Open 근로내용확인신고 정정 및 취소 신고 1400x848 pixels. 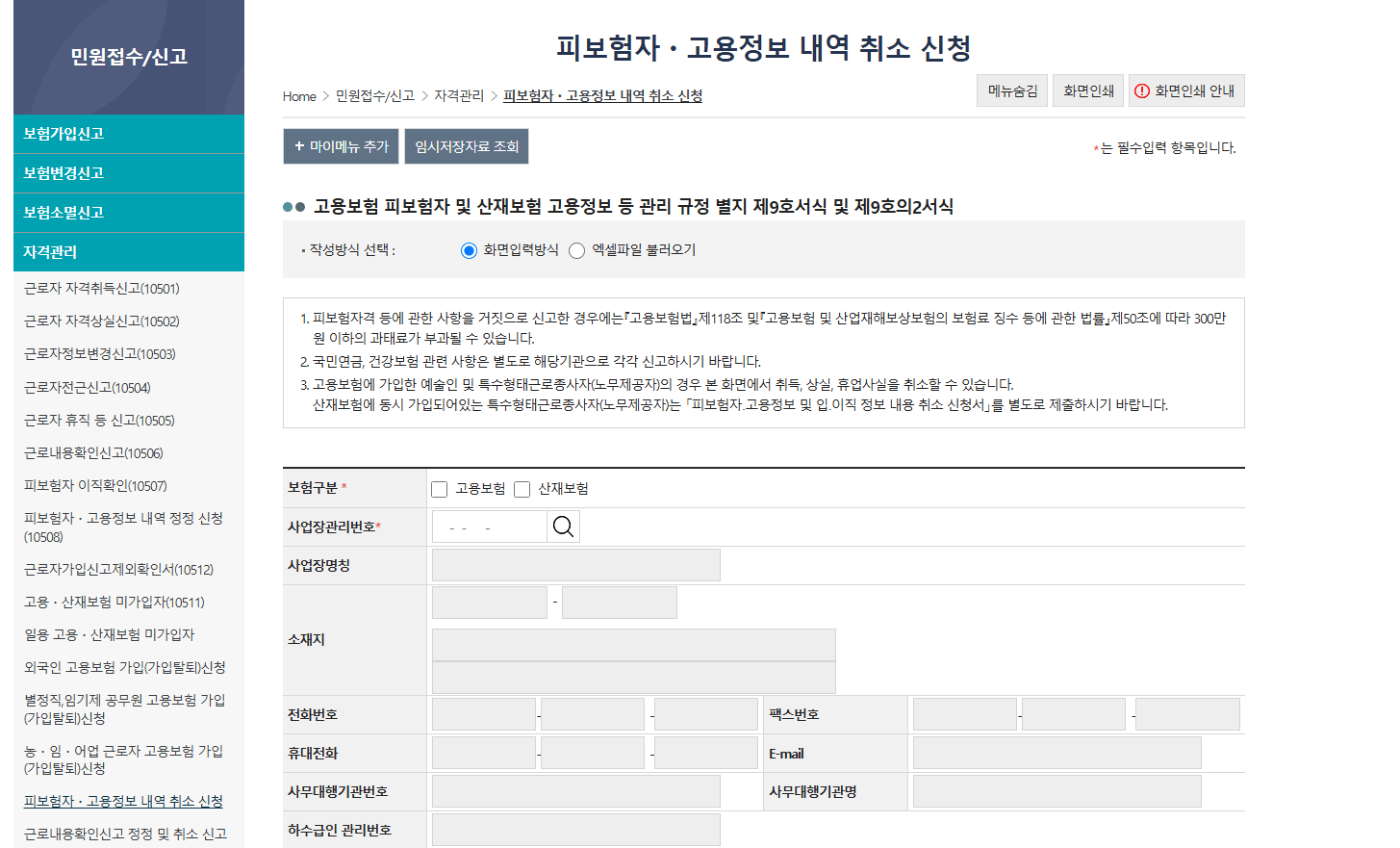tap(125, 835)
